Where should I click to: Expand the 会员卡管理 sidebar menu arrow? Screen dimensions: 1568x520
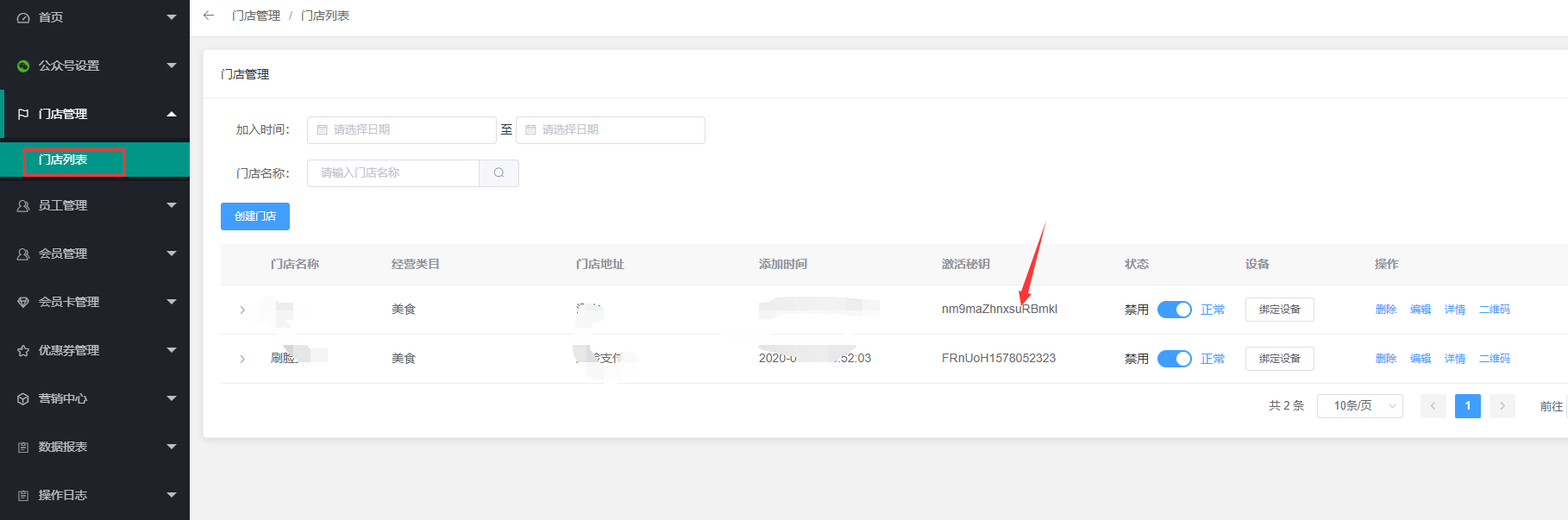click(172, 302)
